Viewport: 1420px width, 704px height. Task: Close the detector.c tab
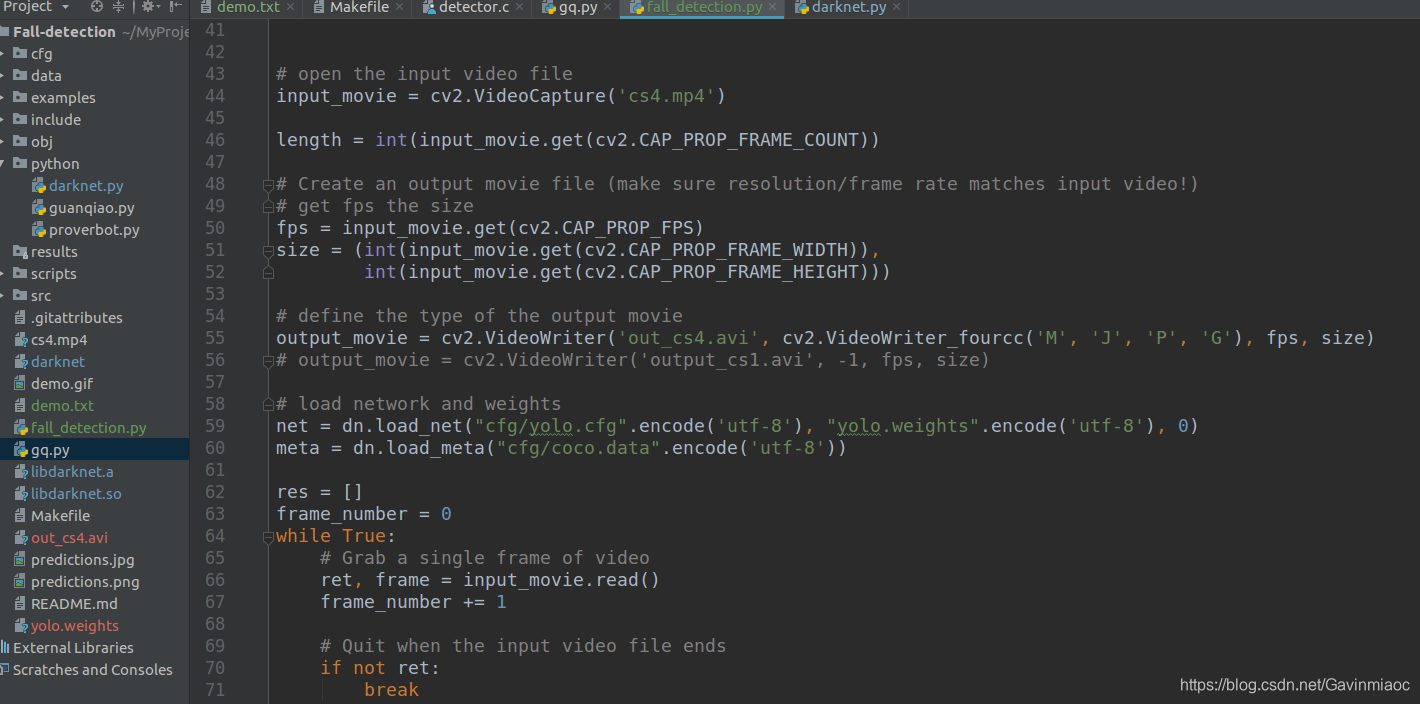(520, 7)
